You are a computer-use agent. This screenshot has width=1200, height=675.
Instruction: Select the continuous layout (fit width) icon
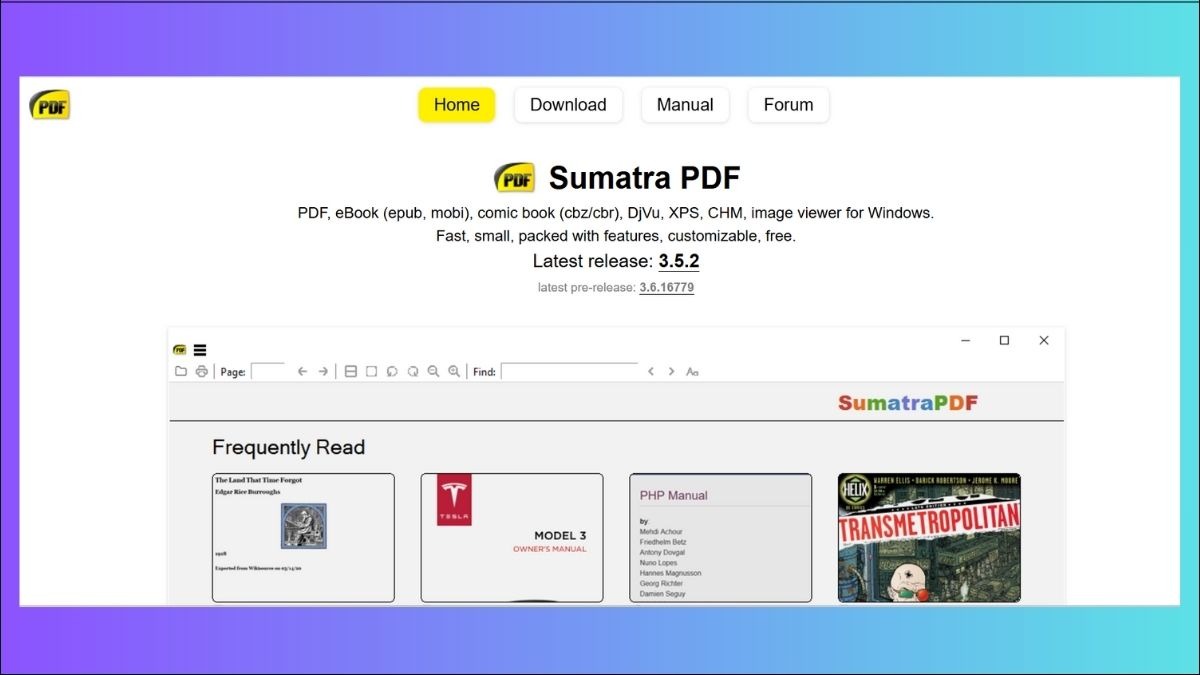[351, 371]
